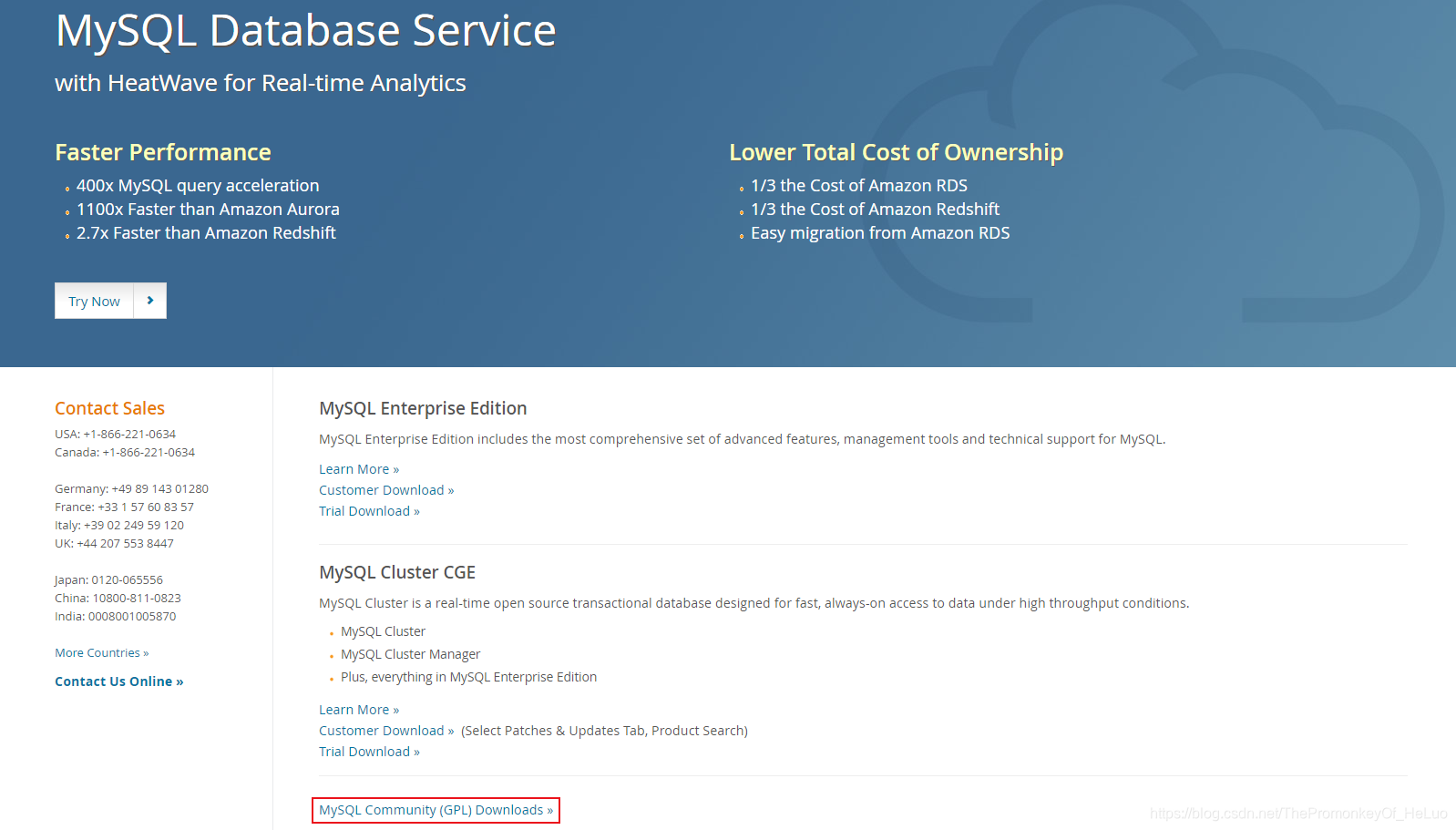Click the MySQL Cluster description sentence

click(754, 603)
